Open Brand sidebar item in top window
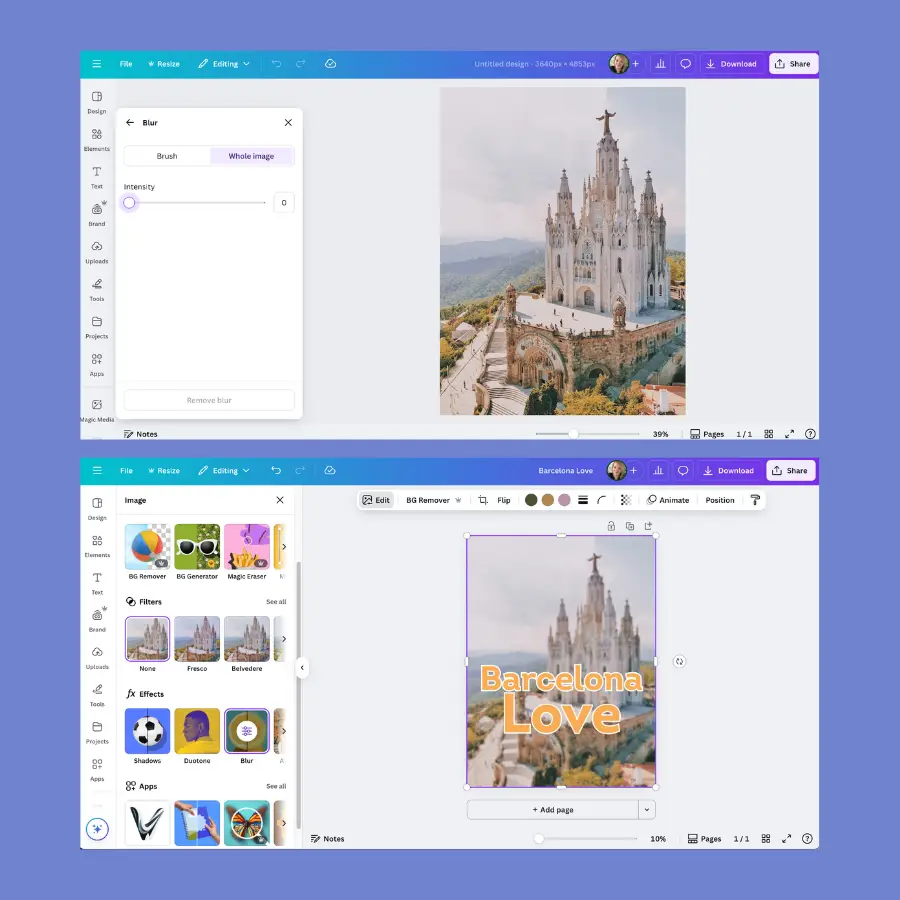This screenshot has width=900, height=900. pos(96,214)
